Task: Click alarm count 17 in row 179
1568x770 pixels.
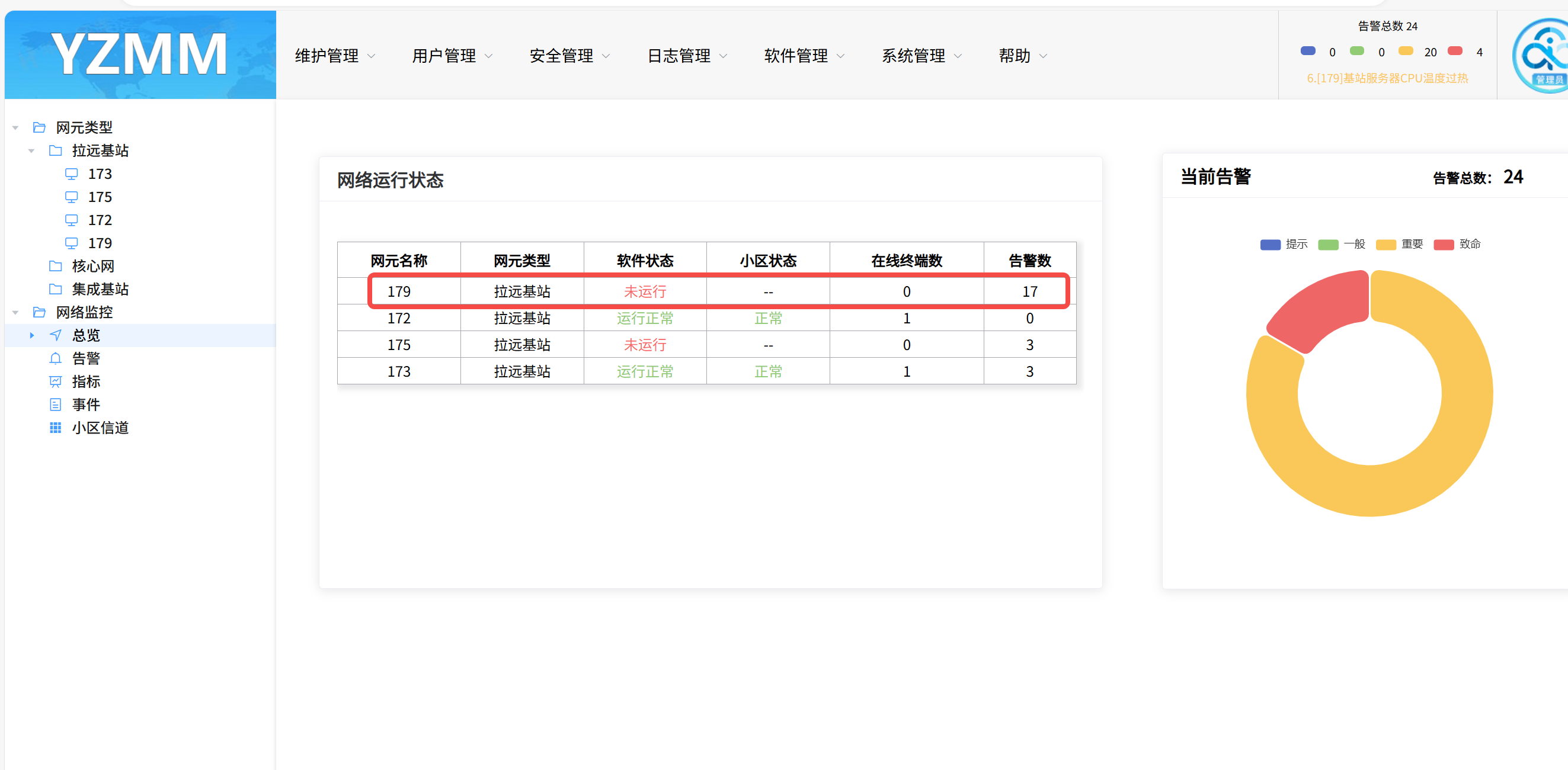Action: (1029, 292)
